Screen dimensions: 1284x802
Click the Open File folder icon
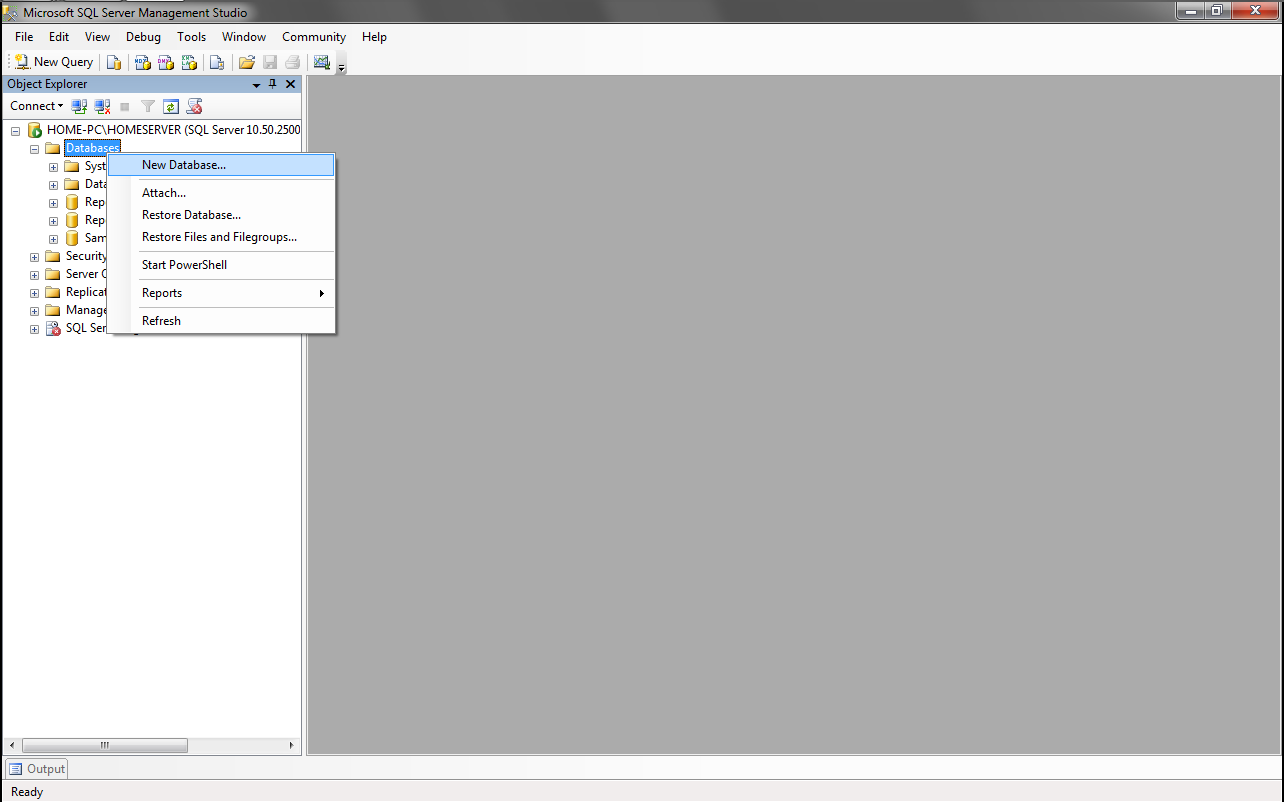coord(247,62)
